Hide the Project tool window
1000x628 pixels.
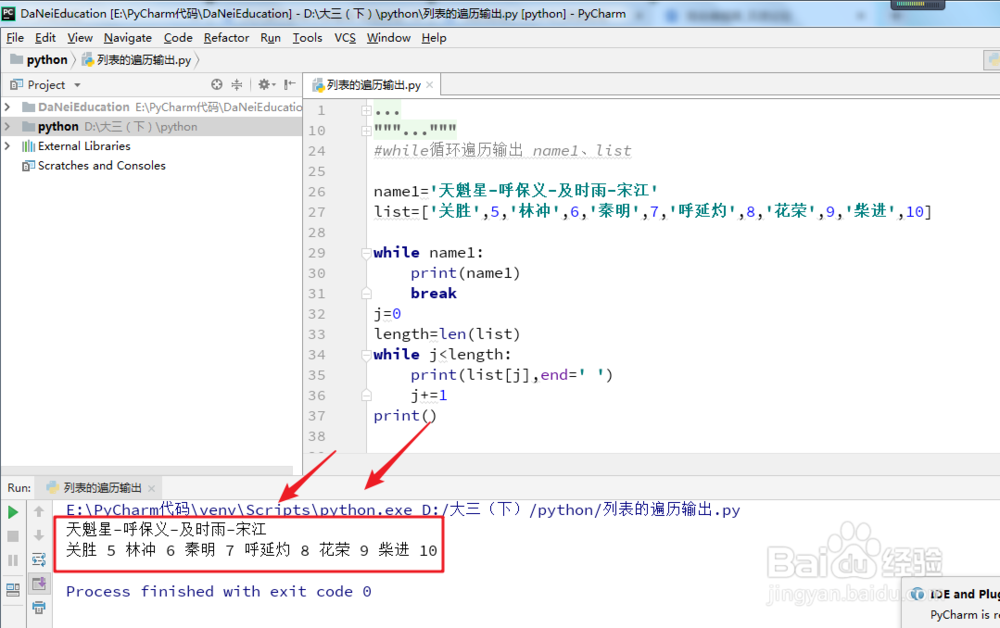[x=288, y=84]
